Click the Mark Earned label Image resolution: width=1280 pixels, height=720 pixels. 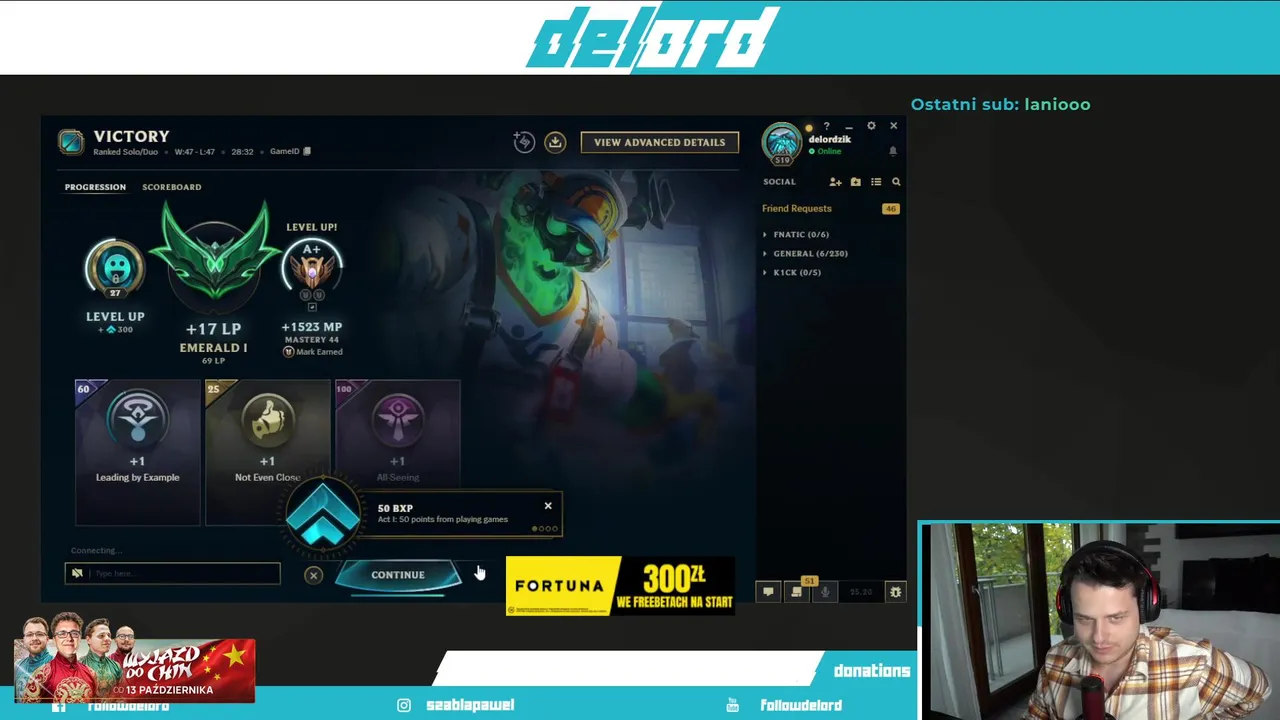[312, 352]
